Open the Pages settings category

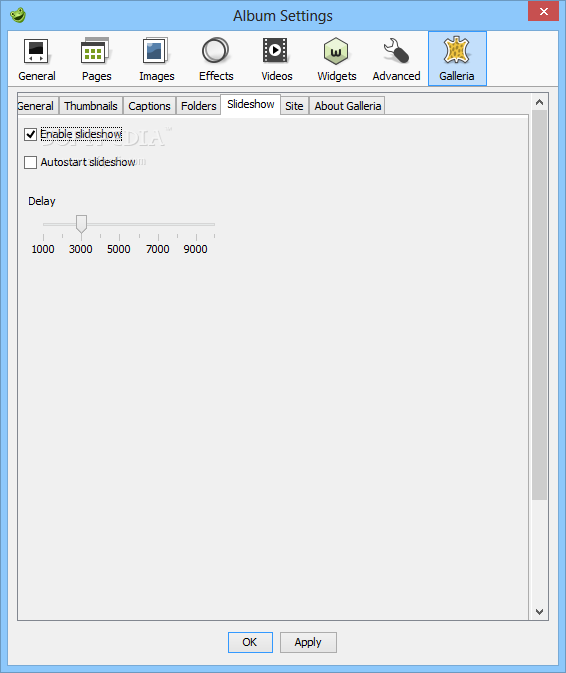coord(96,59)
